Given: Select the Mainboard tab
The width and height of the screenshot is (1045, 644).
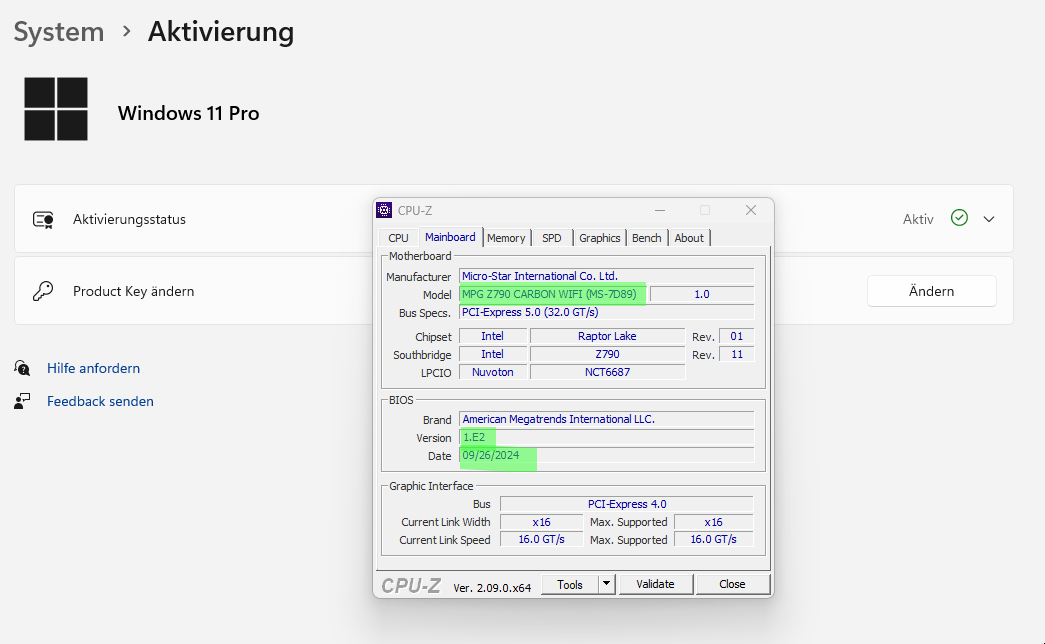Looking at the screenshot, I should coord(451,237).
